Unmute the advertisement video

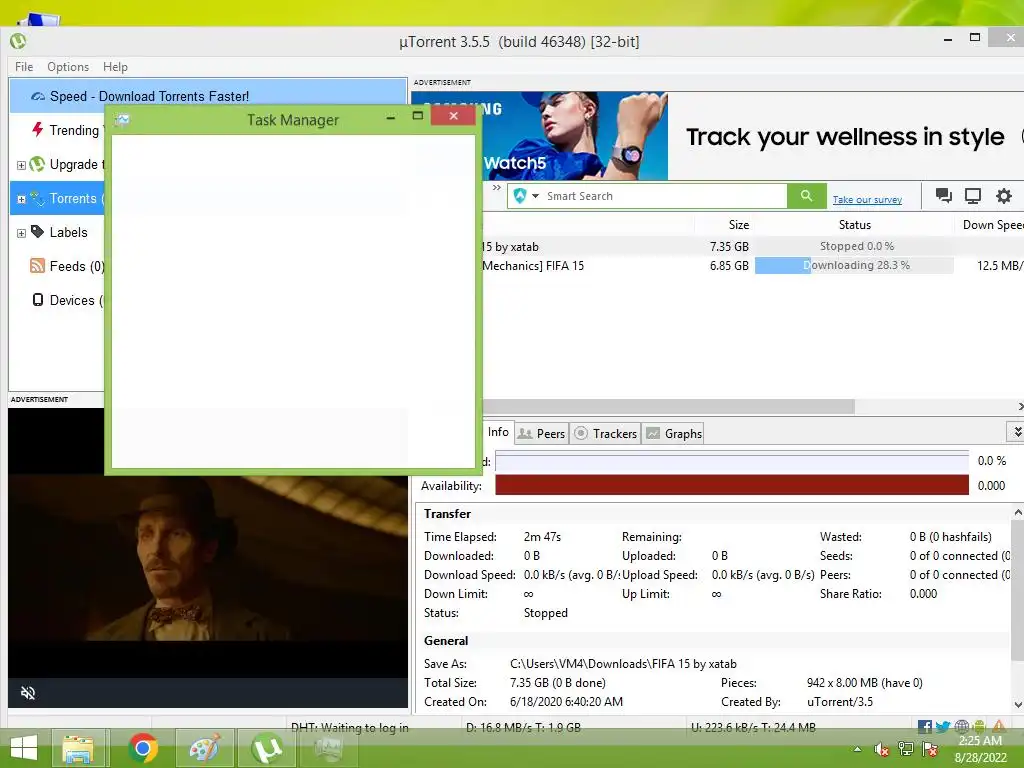tap(27, 693)
